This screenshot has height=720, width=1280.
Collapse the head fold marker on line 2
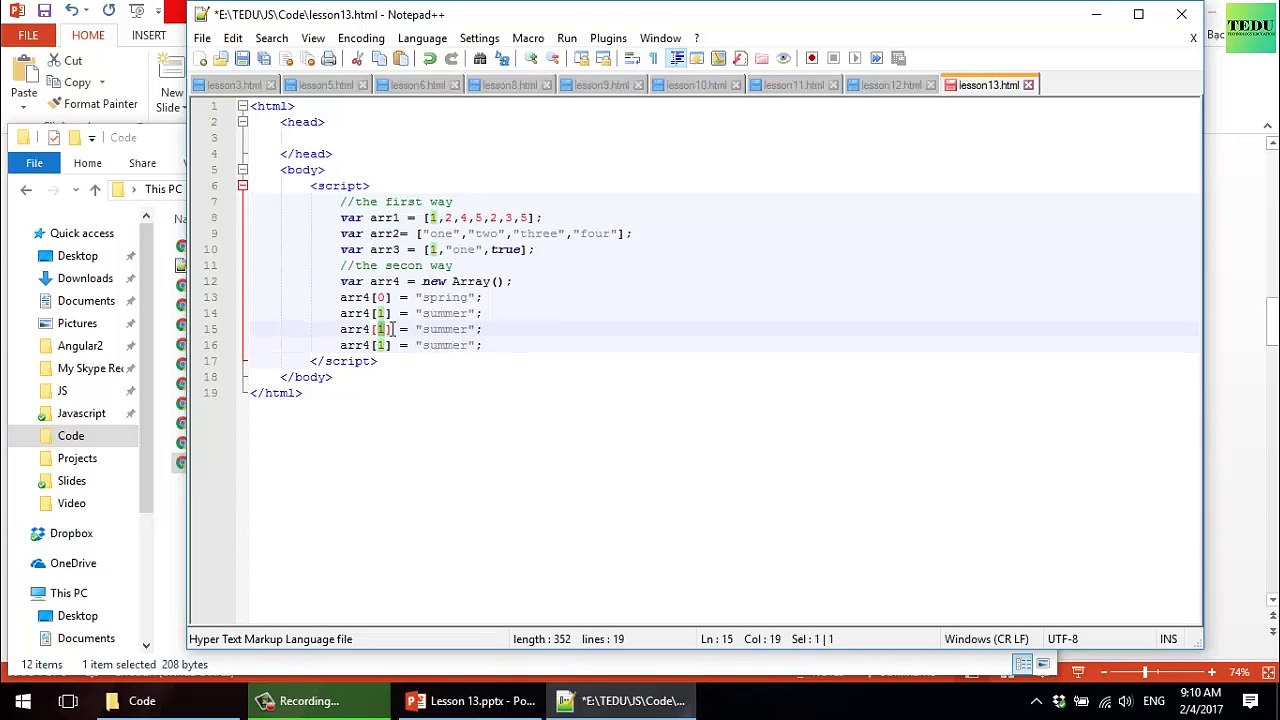coord(242,122)
